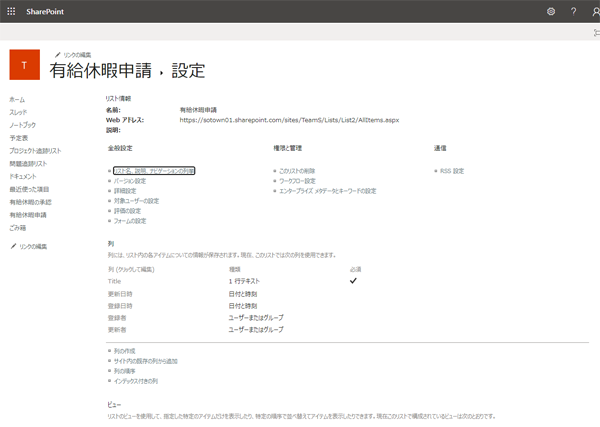
Task: Click the pencil icon below ごみ箱
Action: 13,246
